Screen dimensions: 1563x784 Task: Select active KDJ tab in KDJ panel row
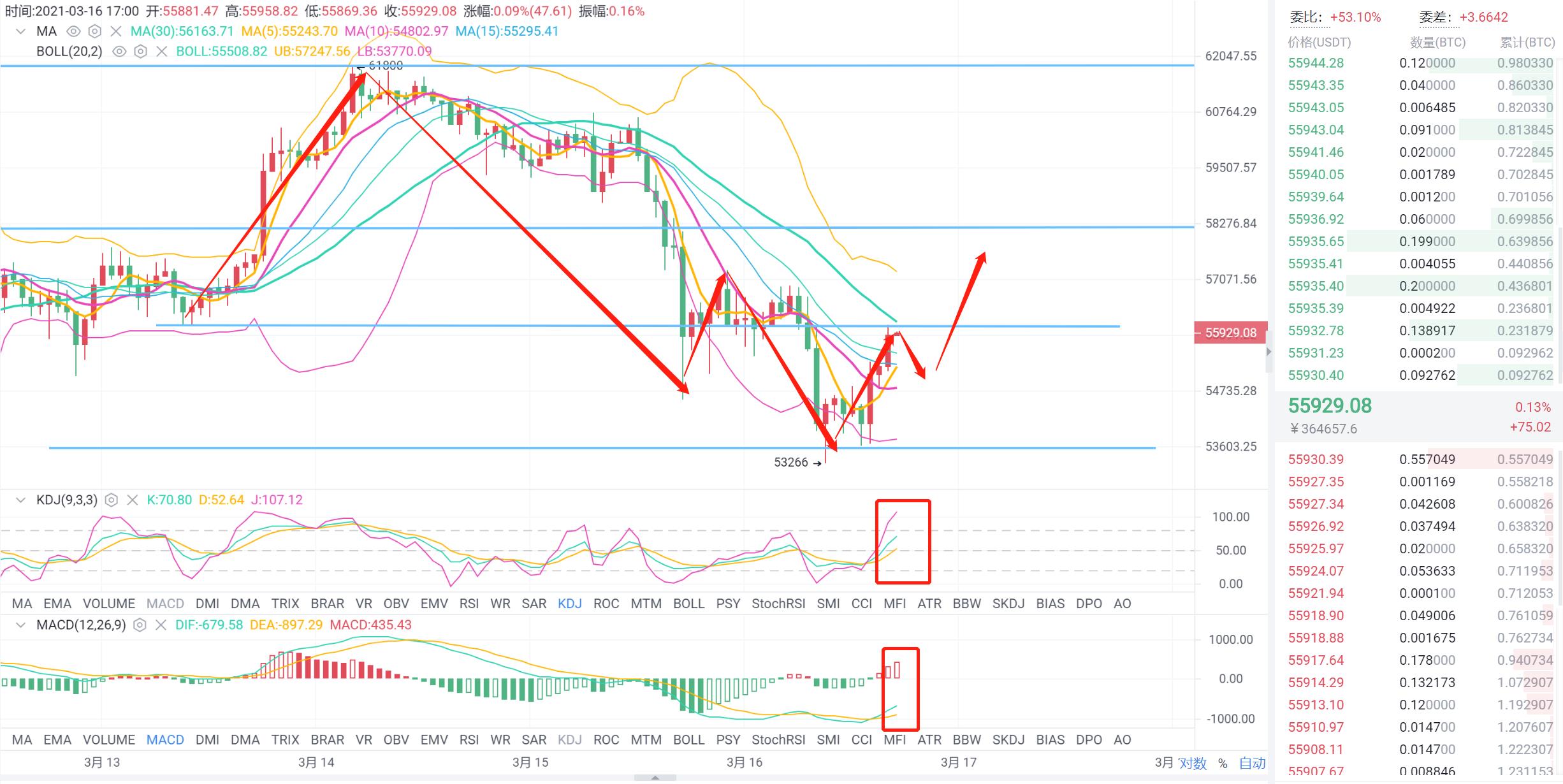point(570,604)
